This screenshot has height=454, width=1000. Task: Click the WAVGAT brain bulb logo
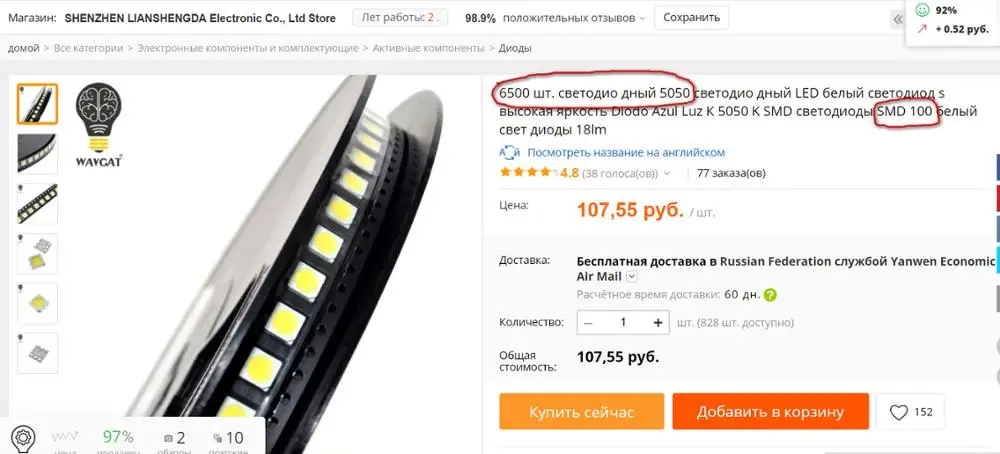point(99,125)
